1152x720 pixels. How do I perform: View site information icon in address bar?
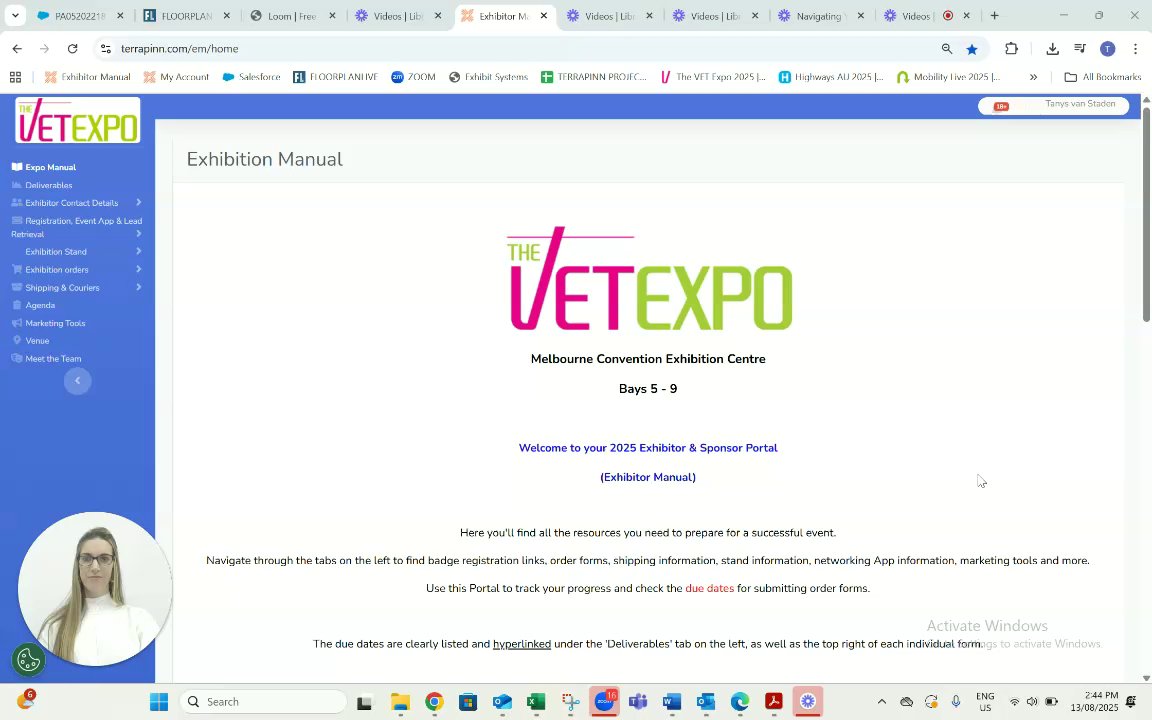[x=106, y=48]
